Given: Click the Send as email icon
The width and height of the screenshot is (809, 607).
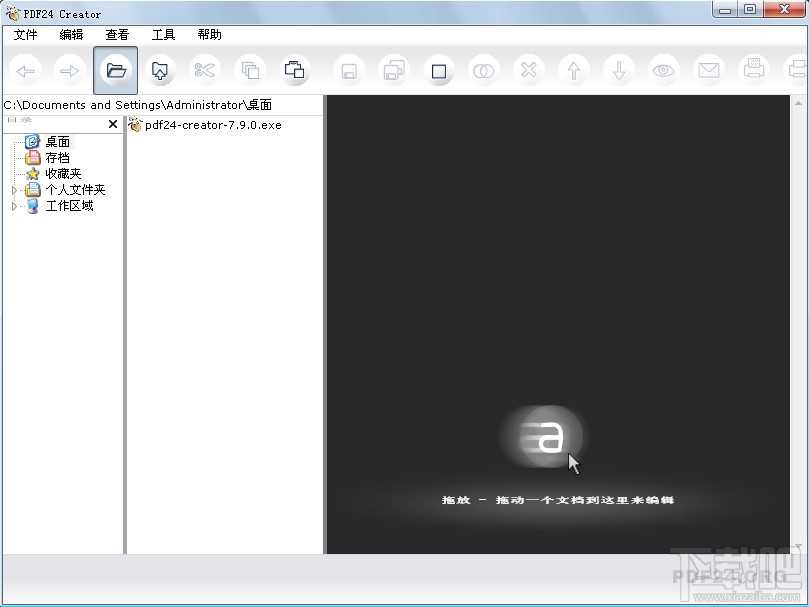Looking at the screenshot, I should click(x=708, y=70).
